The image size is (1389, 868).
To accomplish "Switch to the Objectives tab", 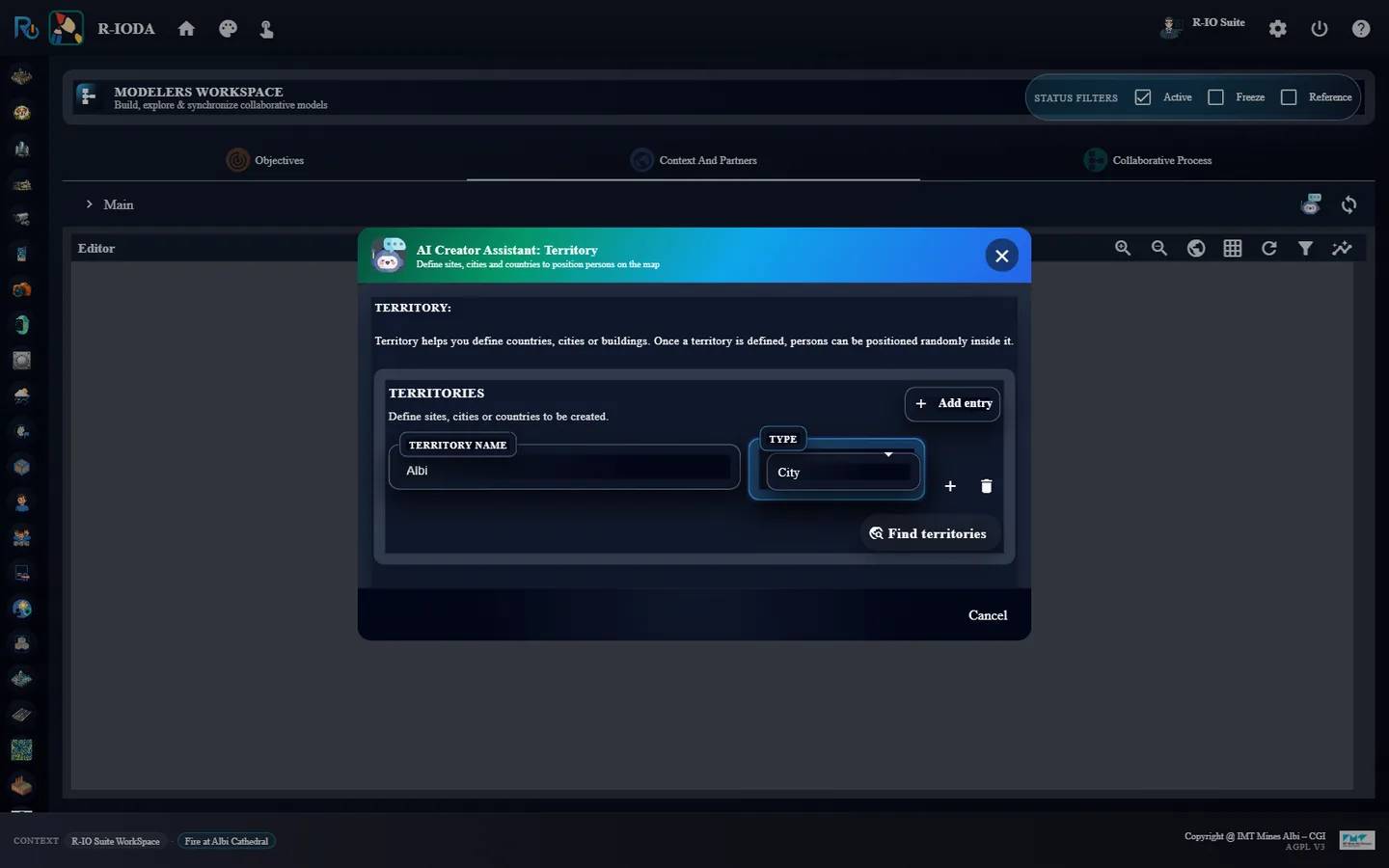I will pos(265,160).
